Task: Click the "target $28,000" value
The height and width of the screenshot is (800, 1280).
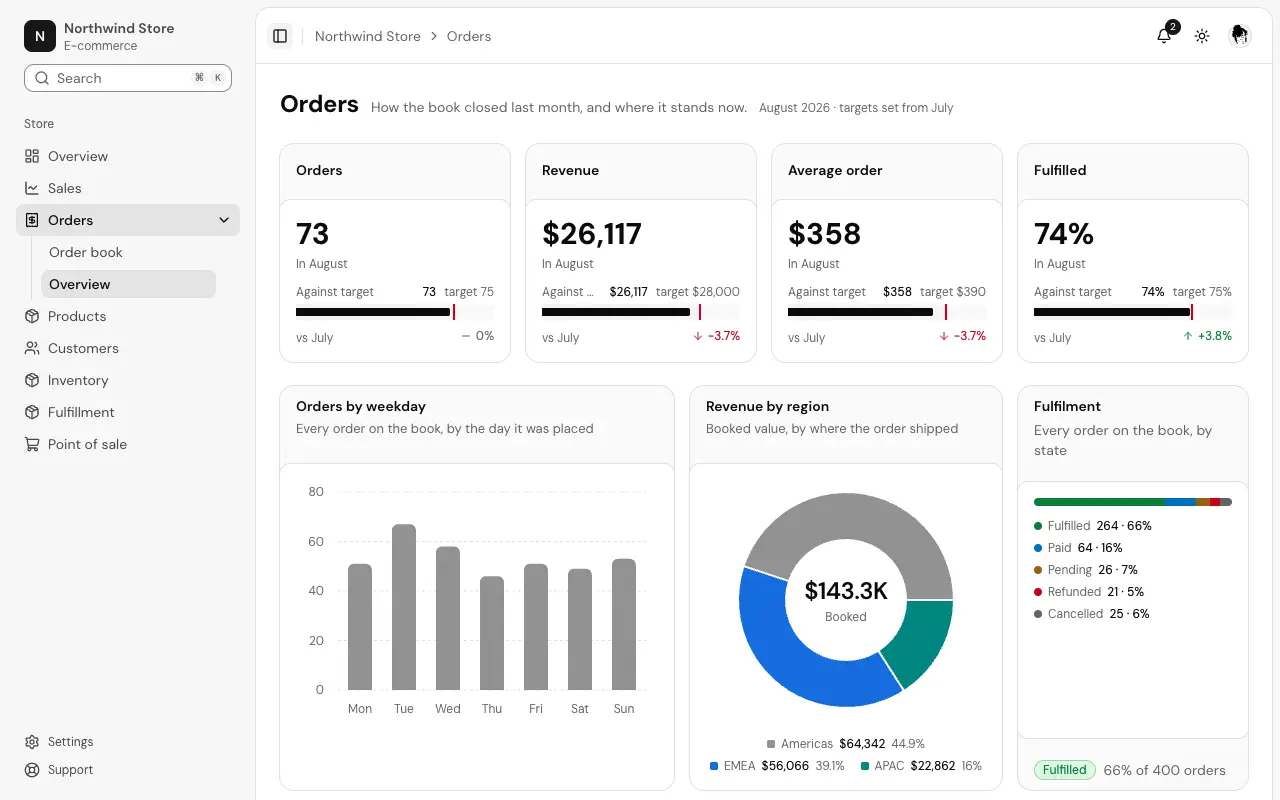Action: [x=698, y=292]
